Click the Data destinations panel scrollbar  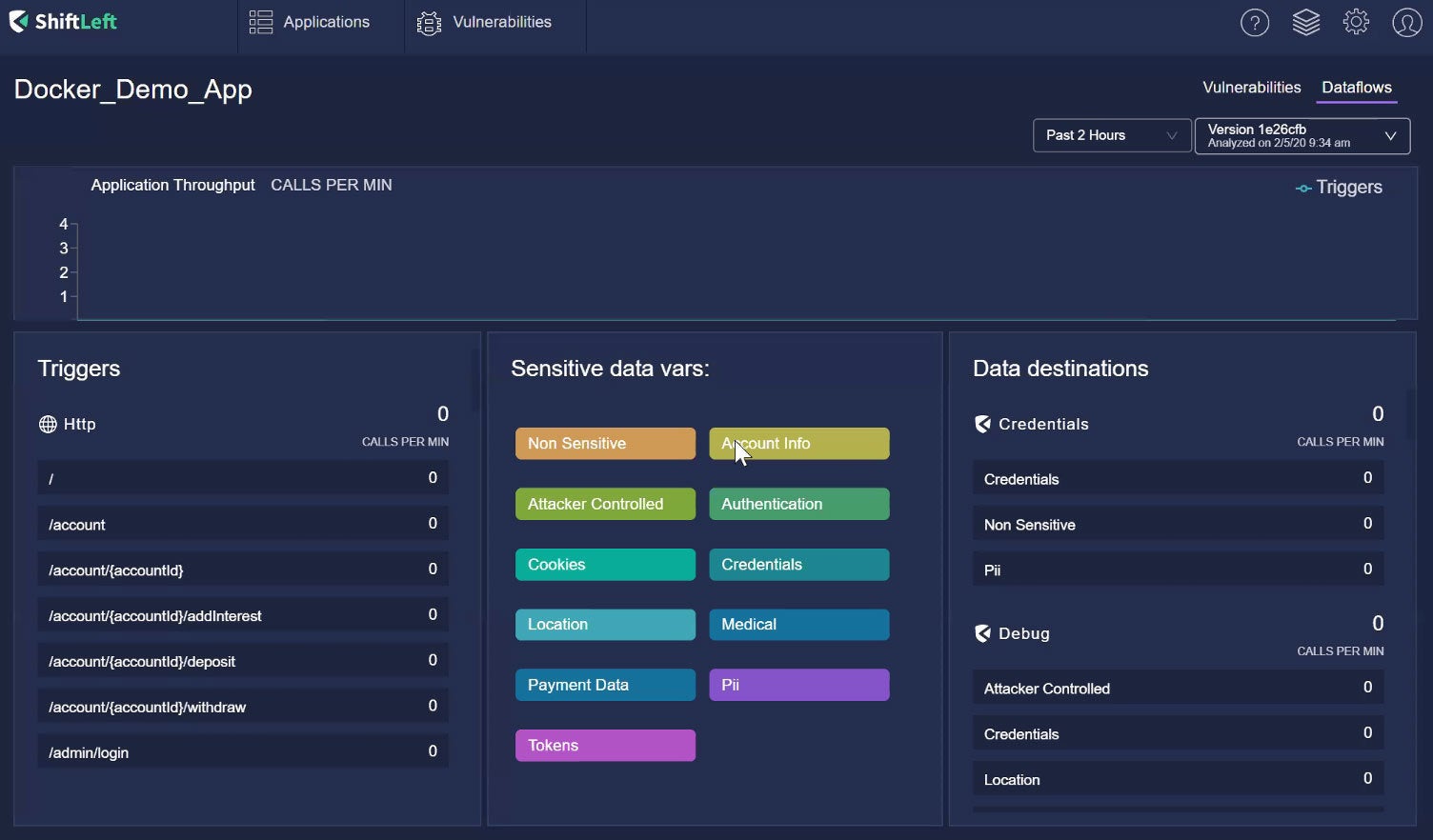(x=1411, y=413)
